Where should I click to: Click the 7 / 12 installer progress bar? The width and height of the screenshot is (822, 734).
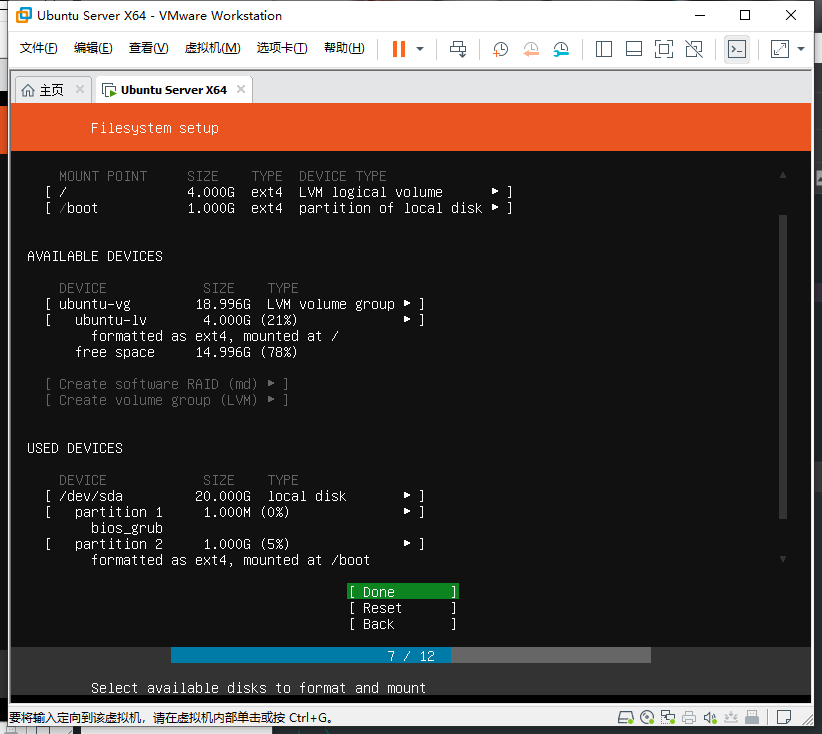(x=411, y=655)
